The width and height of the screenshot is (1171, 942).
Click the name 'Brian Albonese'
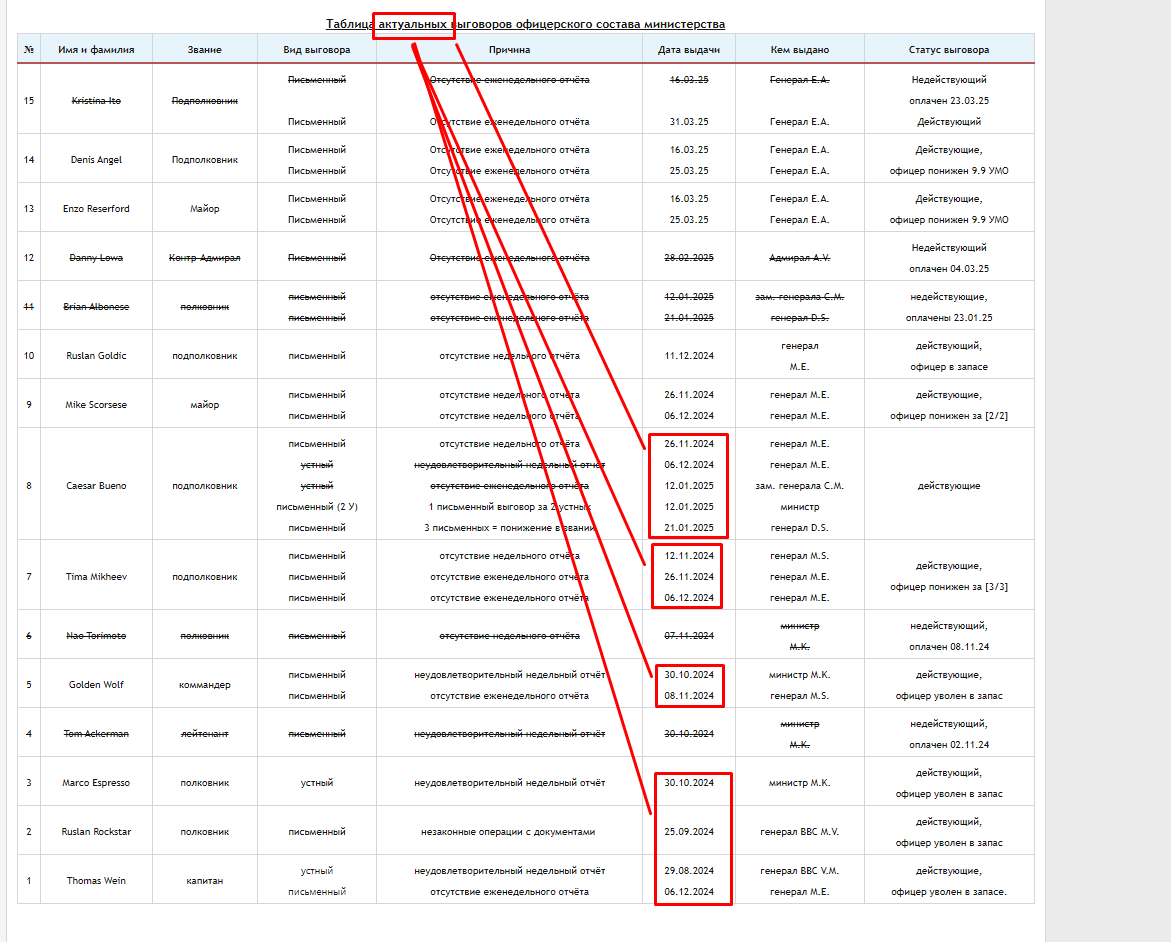96,307
